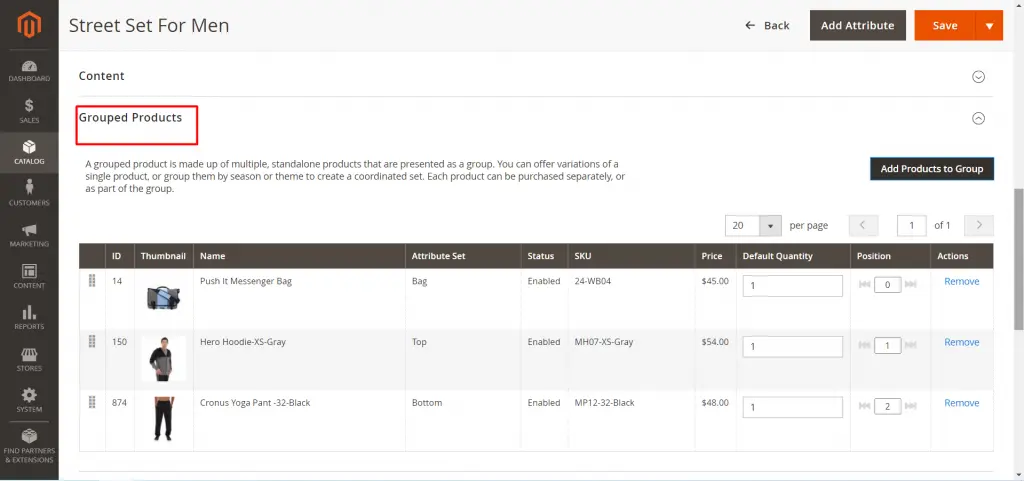
Task: Edit default quantity for Cronus Yoga Pant
Action: pos(792,407)
